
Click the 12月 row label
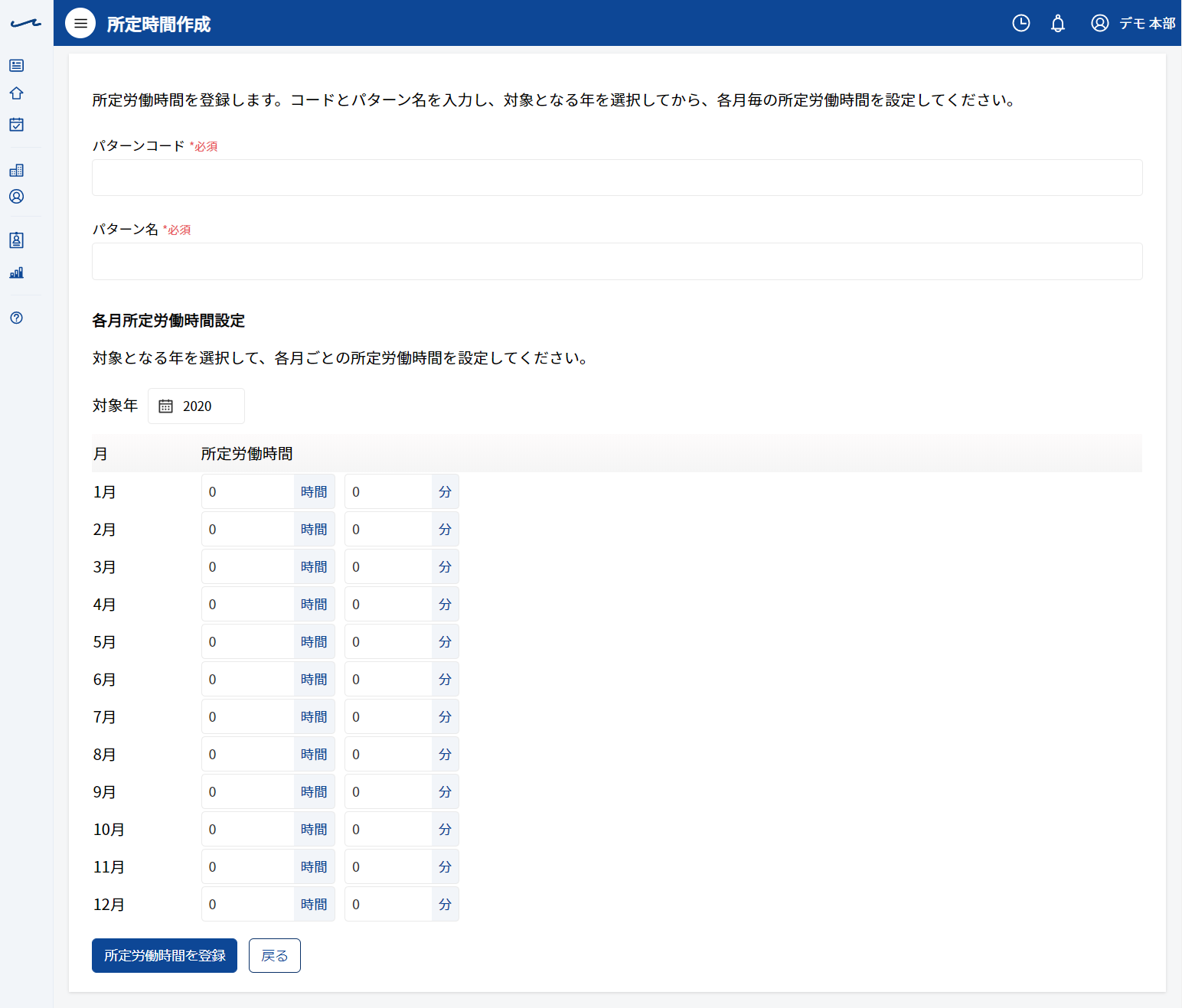point(109,905)
